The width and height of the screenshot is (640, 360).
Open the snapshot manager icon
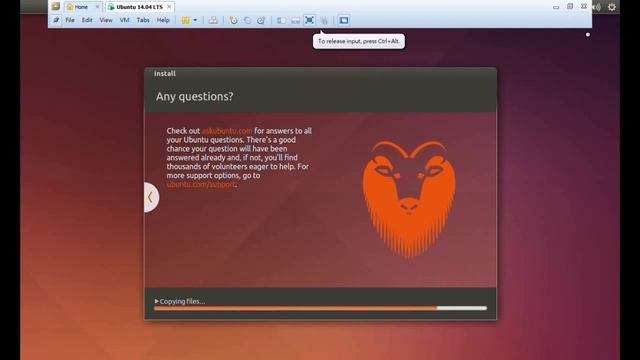pyautogui.click(x=261, y=20)
